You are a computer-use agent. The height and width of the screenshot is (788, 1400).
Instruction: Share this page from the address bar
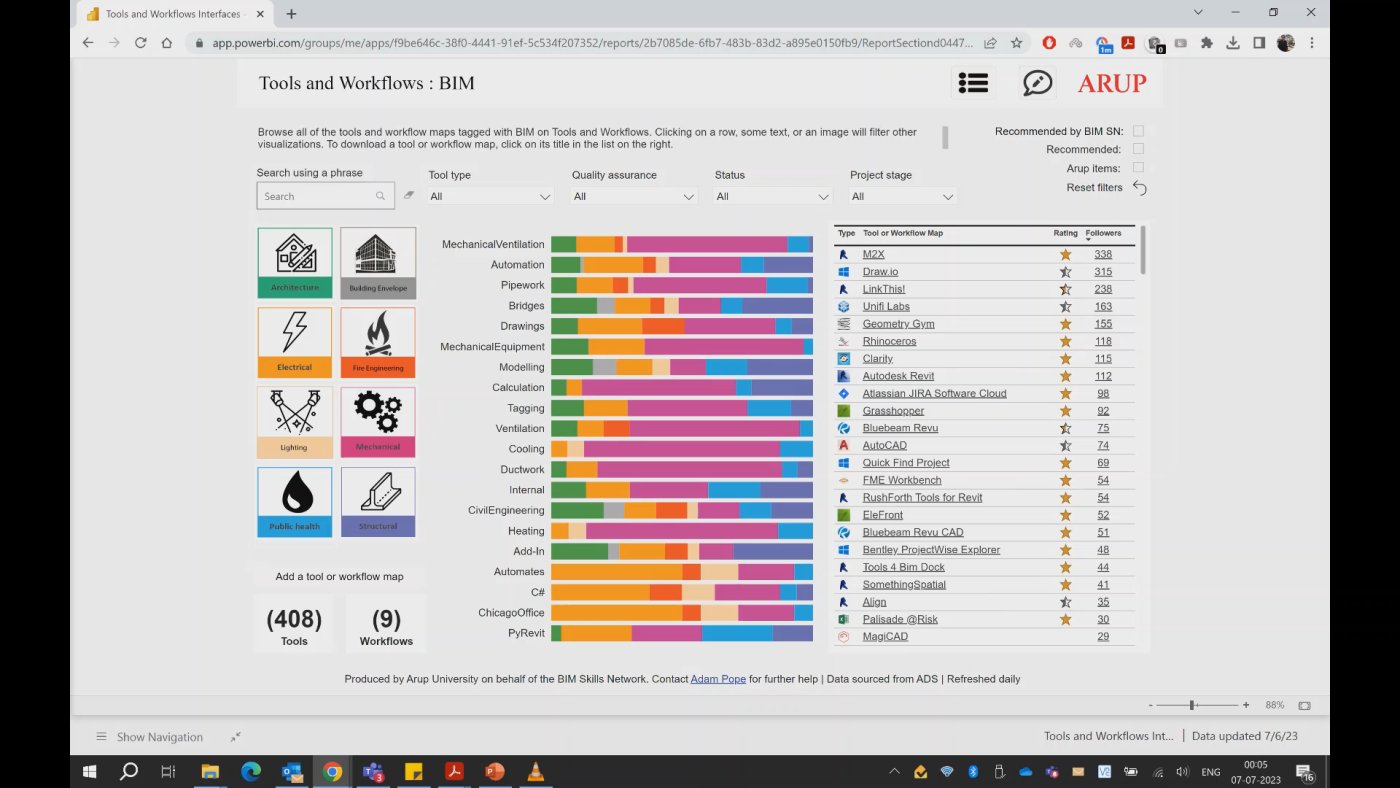tap(990, 43)
